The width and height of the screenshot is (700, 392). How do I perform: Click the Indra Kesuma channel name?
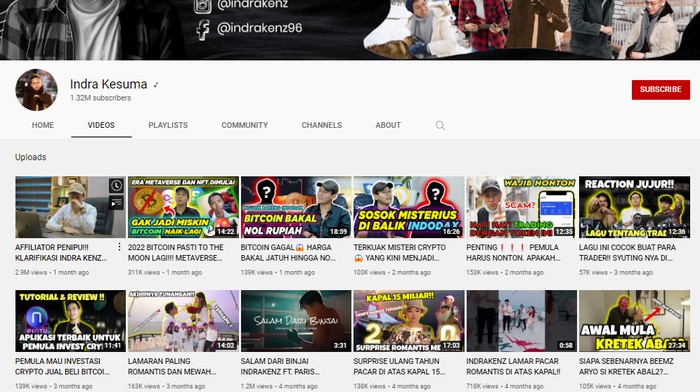(108, 84)
